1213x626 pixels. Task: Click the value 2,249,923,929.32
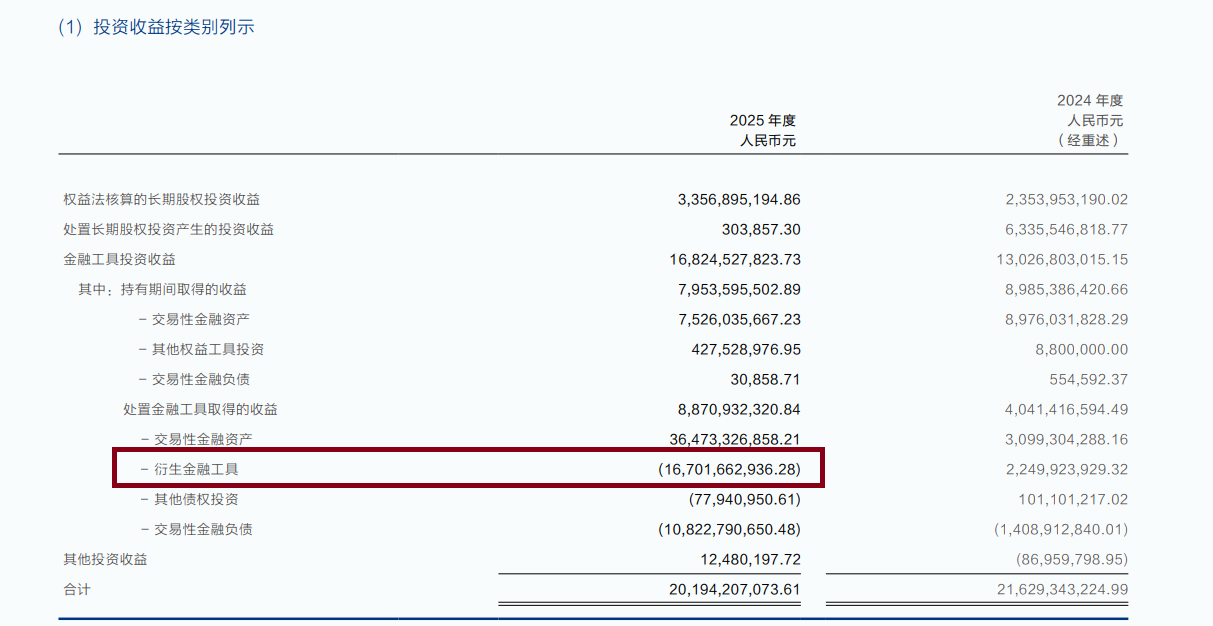pyautogui.click(x=1067, y=470)
